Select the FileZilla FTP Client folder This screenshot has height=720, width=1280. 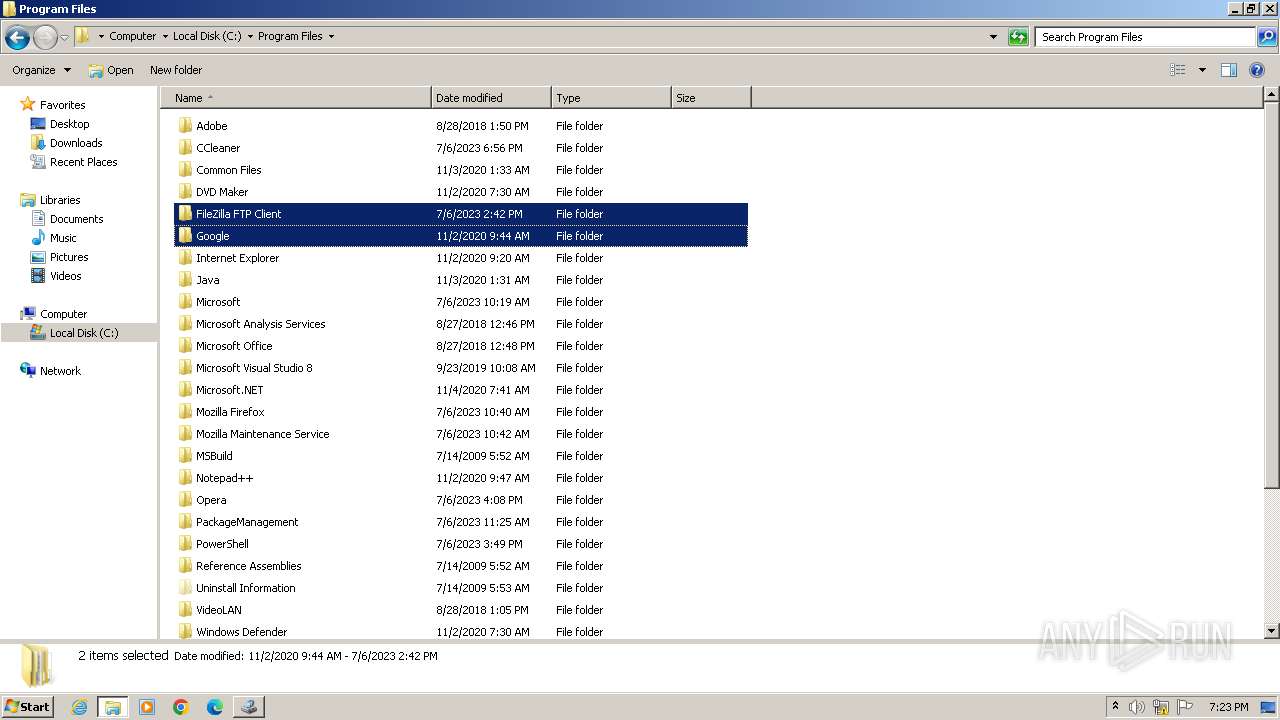pos(461,214)
